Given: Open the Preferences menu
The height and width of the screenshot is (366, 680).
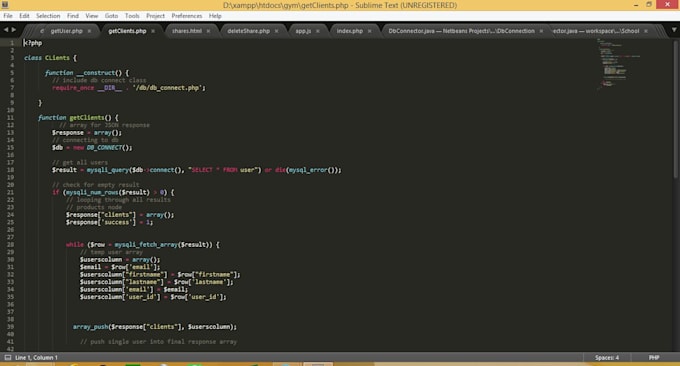Looking at the screenshot, I should click(x=186, y=16).
